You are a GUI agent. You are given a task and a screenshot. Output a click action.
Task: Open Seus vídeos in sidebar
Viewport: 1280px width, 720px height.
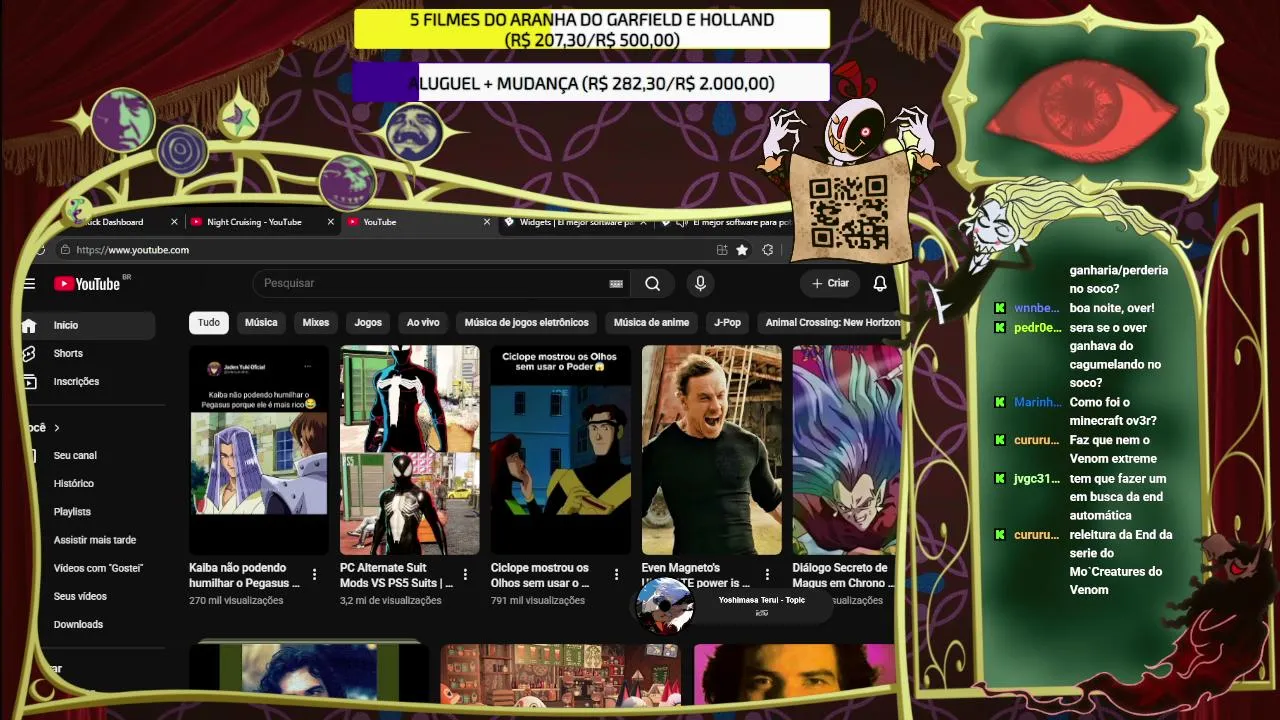point(80,596)
